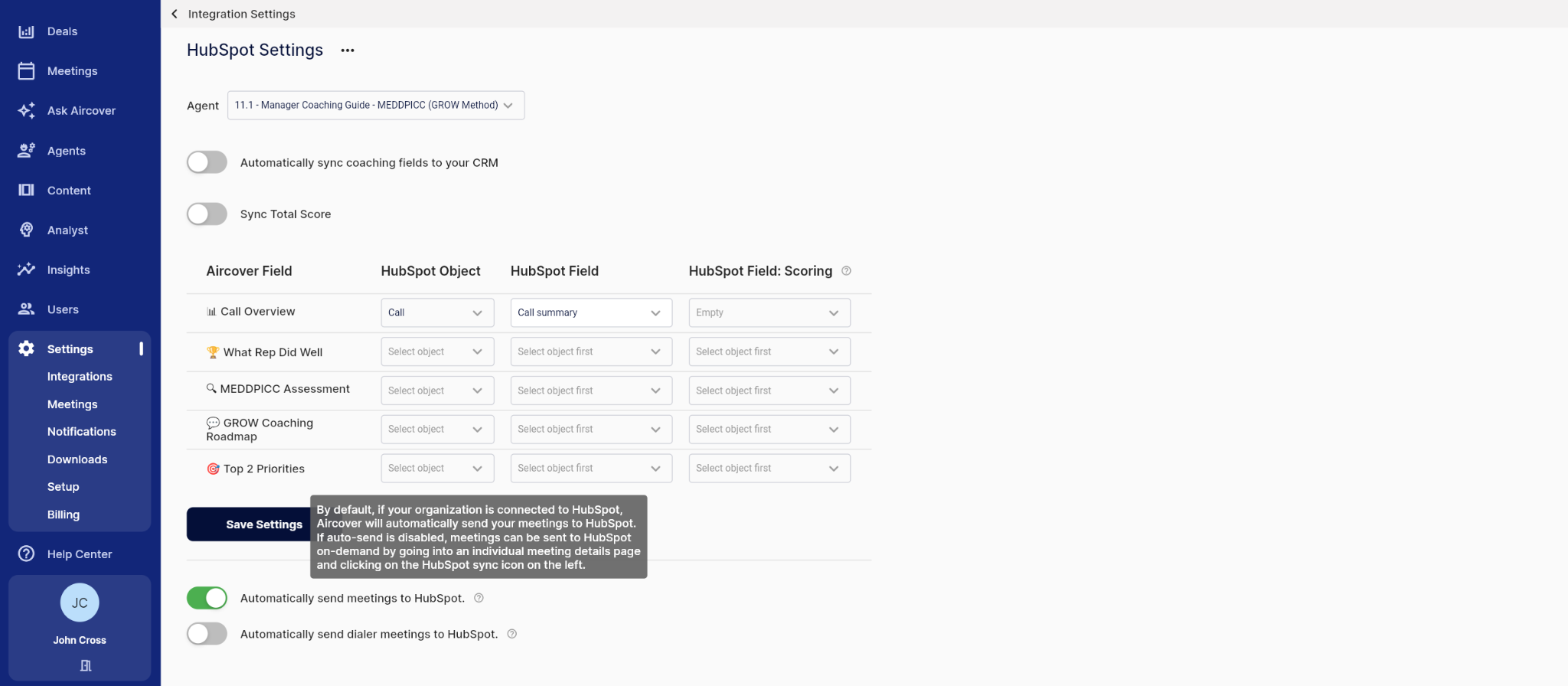Open Call Overview HubSpot Object dropdown
The height and width of the screenshot is (686, 1568).
coord(437,312)
